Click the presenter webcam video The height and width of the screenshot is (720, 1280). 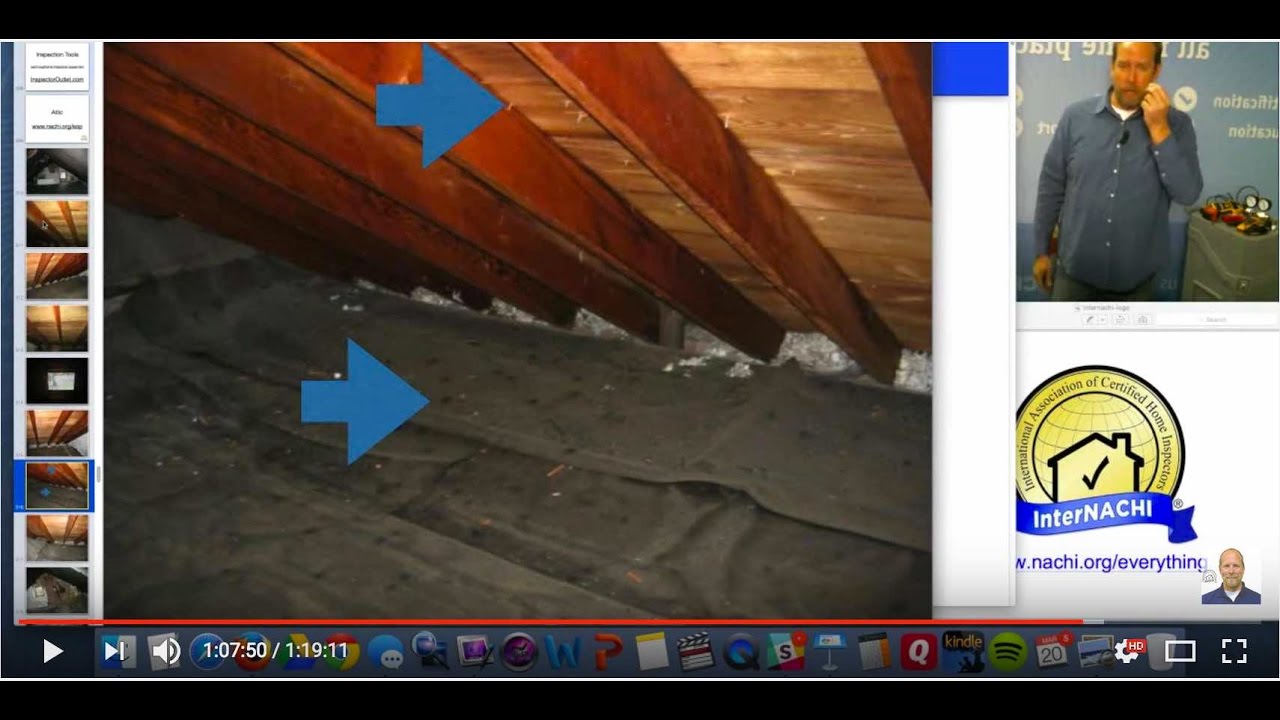click(1147, 171)
